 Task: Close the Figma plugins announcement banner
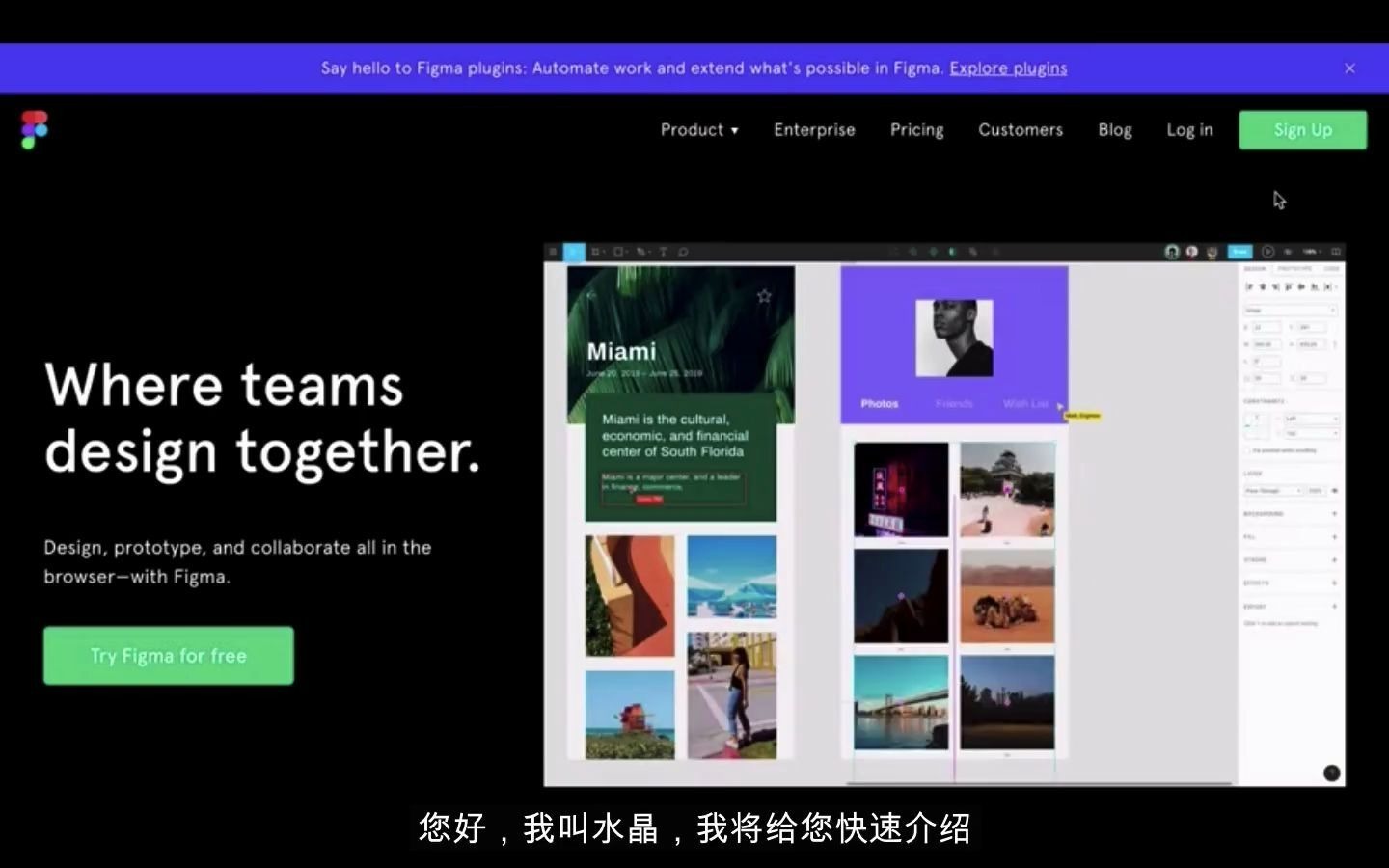tap(1349, 68)
